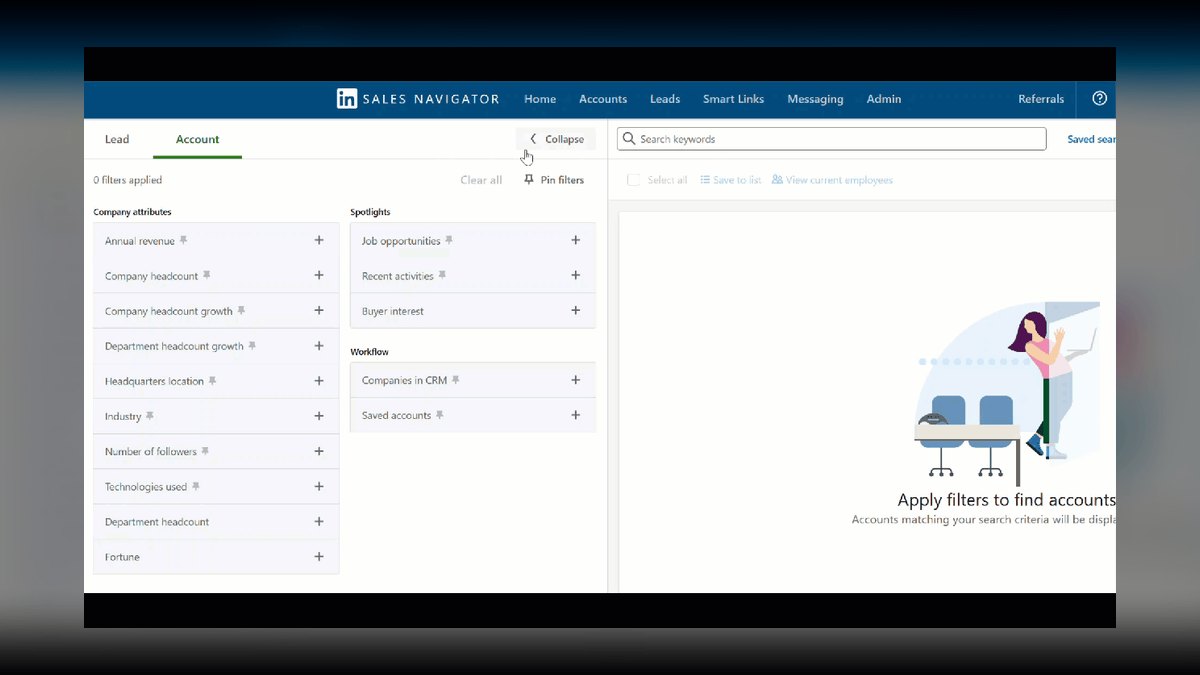Expand Technologies used with plus
1200x675 pixels.
319,486
